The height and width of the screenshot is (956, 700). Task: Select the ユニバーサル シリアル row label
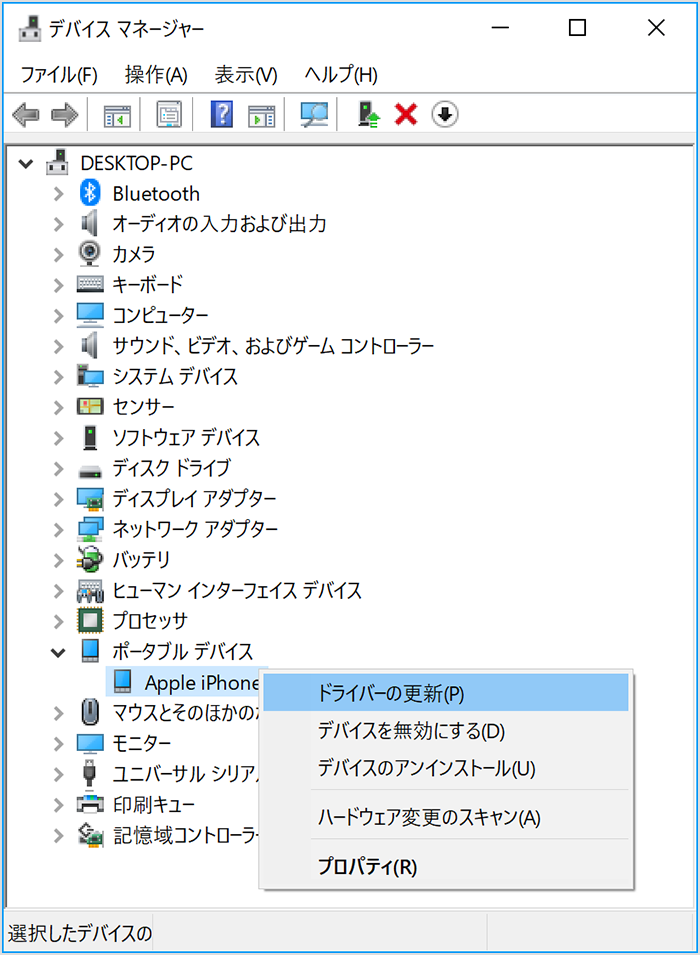click(x=186, y=774)
